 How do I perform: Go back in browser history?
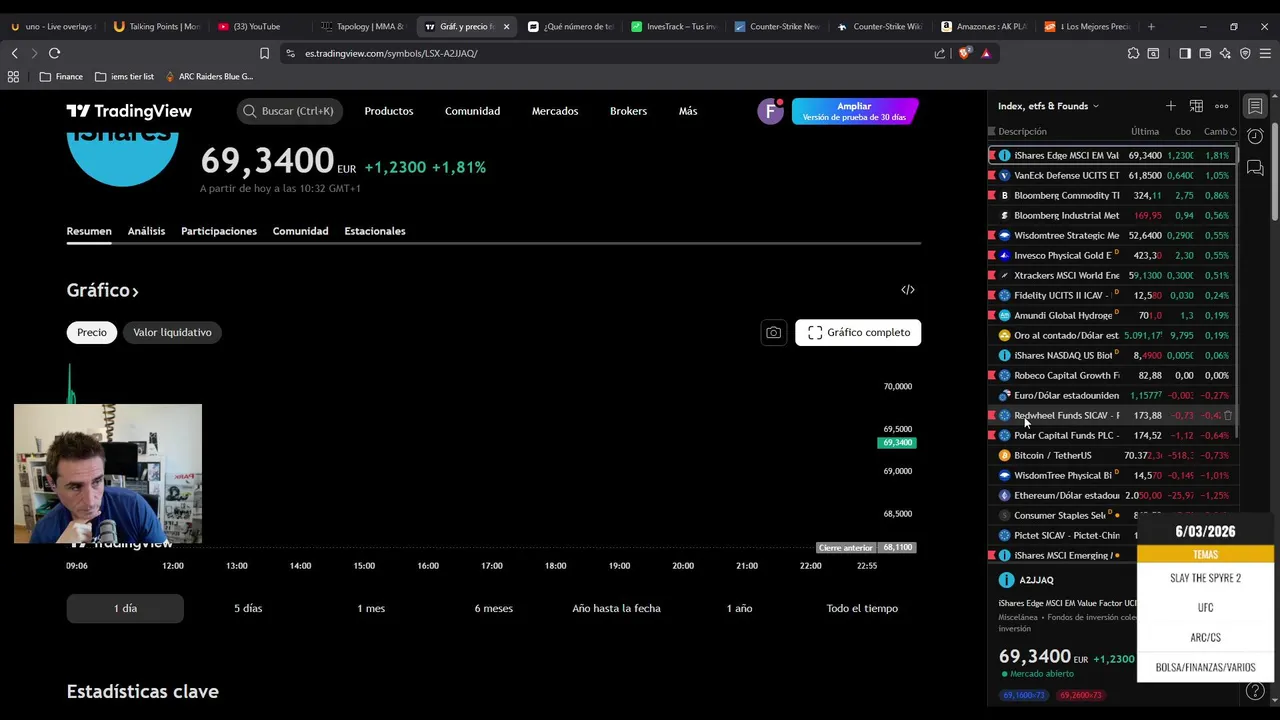tap(14, 53)
